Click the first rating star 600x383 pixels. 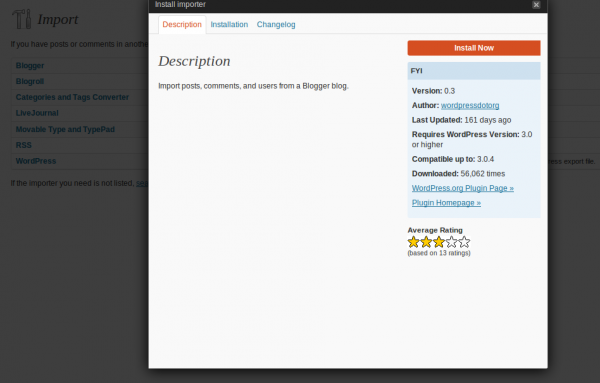413,242
